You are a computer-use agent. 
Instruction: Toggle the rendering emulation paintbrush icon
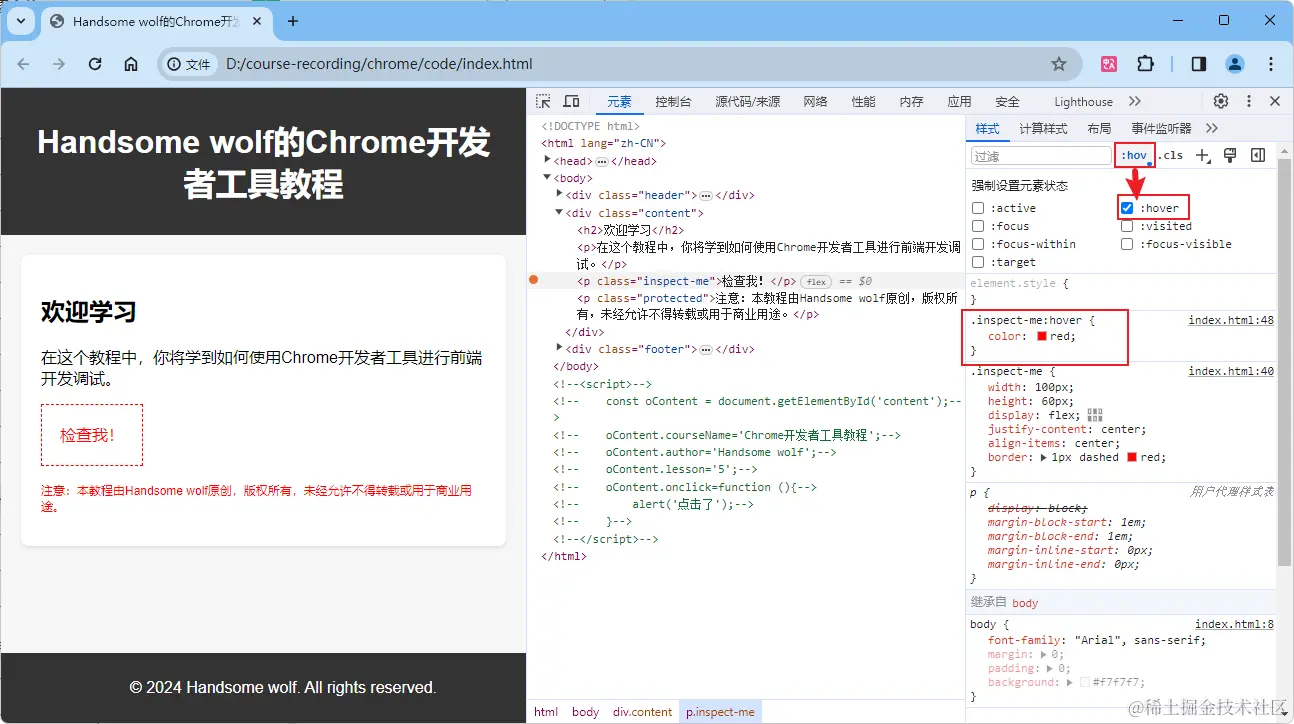click(1231, 155)
